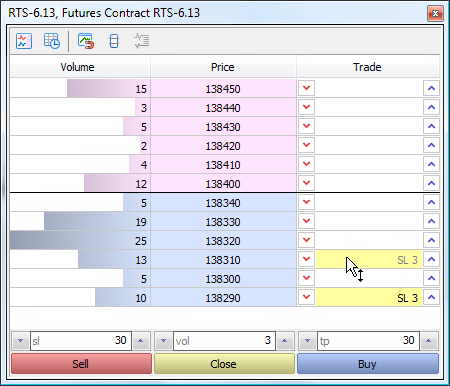Click red sell arrow at price 138300
The height and width of the screenshot is (386, 450).
306,278
